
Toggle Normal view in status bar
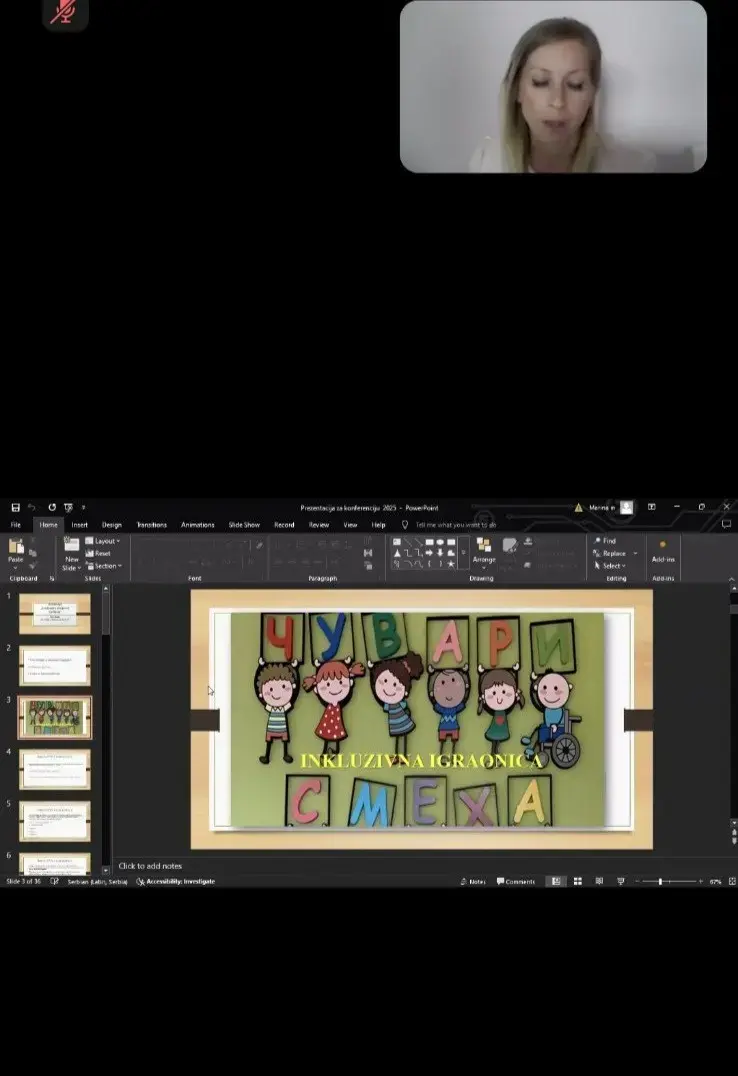[556, 882]
